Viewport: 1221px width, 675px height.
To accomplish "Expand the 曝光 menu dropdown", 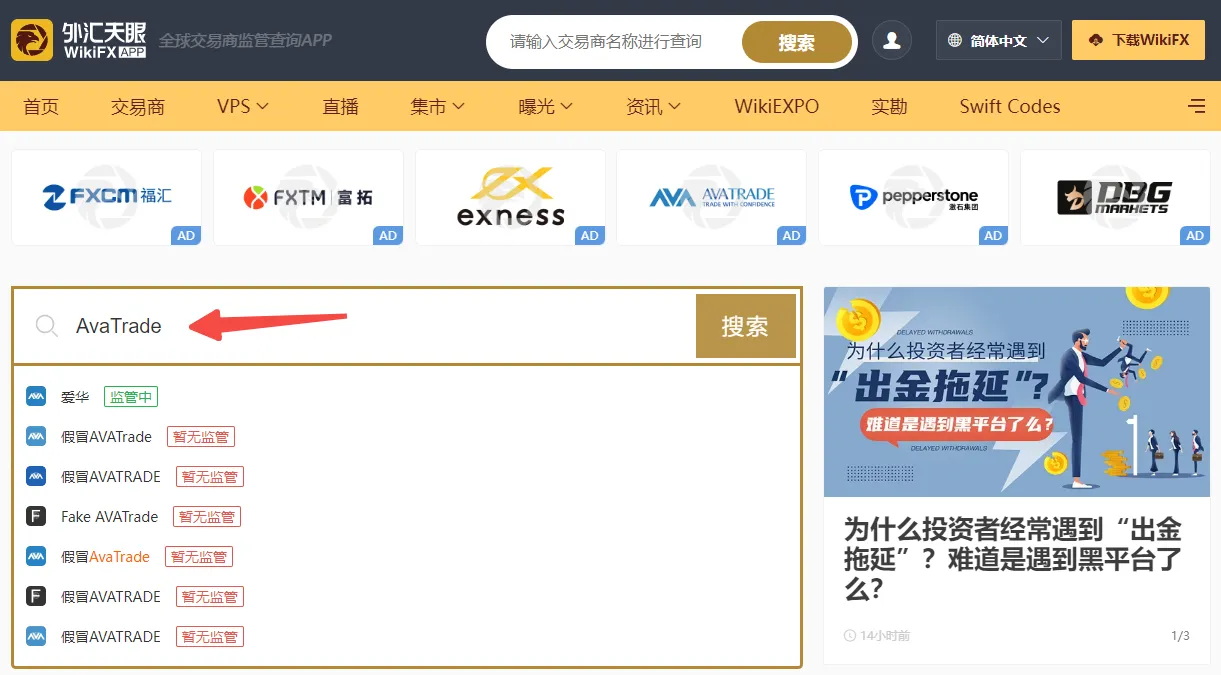I will pos(545,106).
